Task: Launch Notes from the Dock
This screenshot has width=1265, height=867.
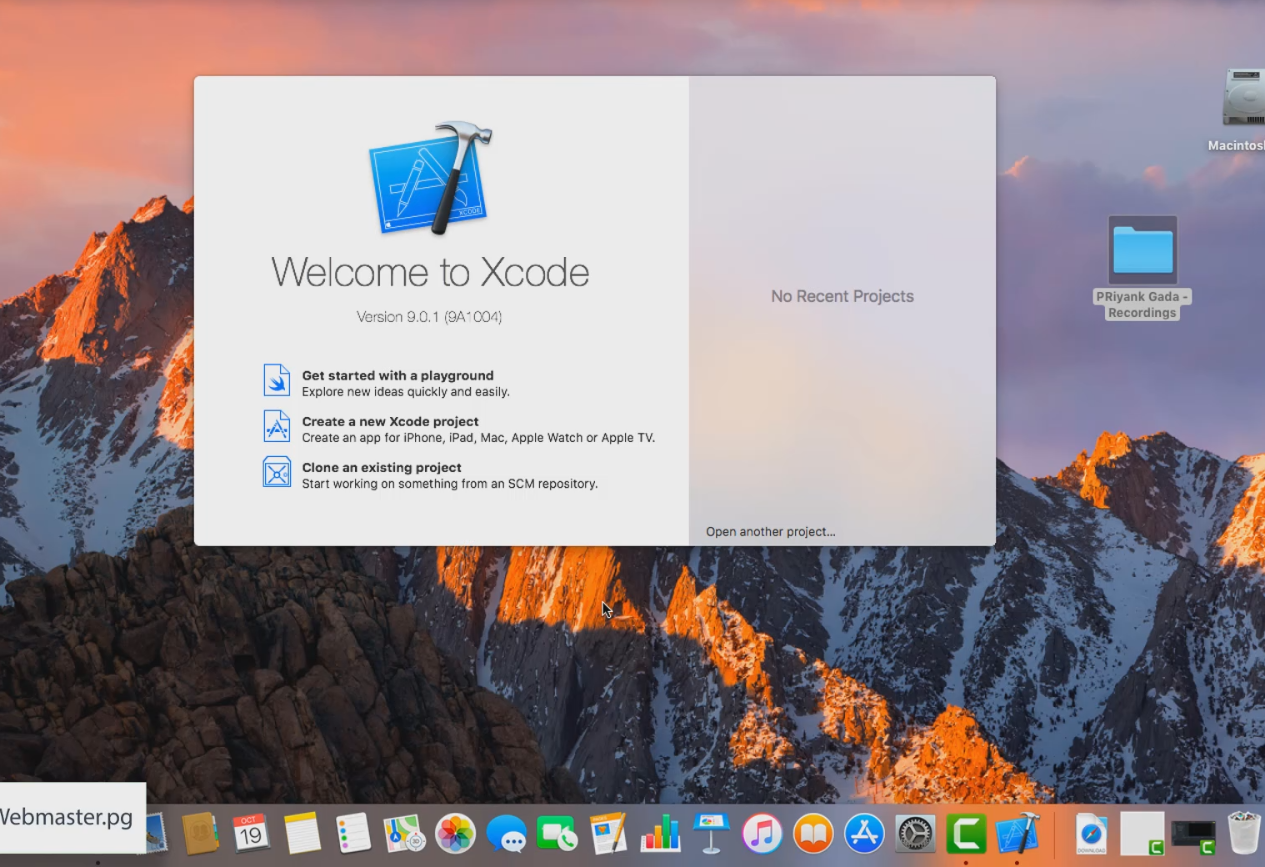Action: pos(302,833)
